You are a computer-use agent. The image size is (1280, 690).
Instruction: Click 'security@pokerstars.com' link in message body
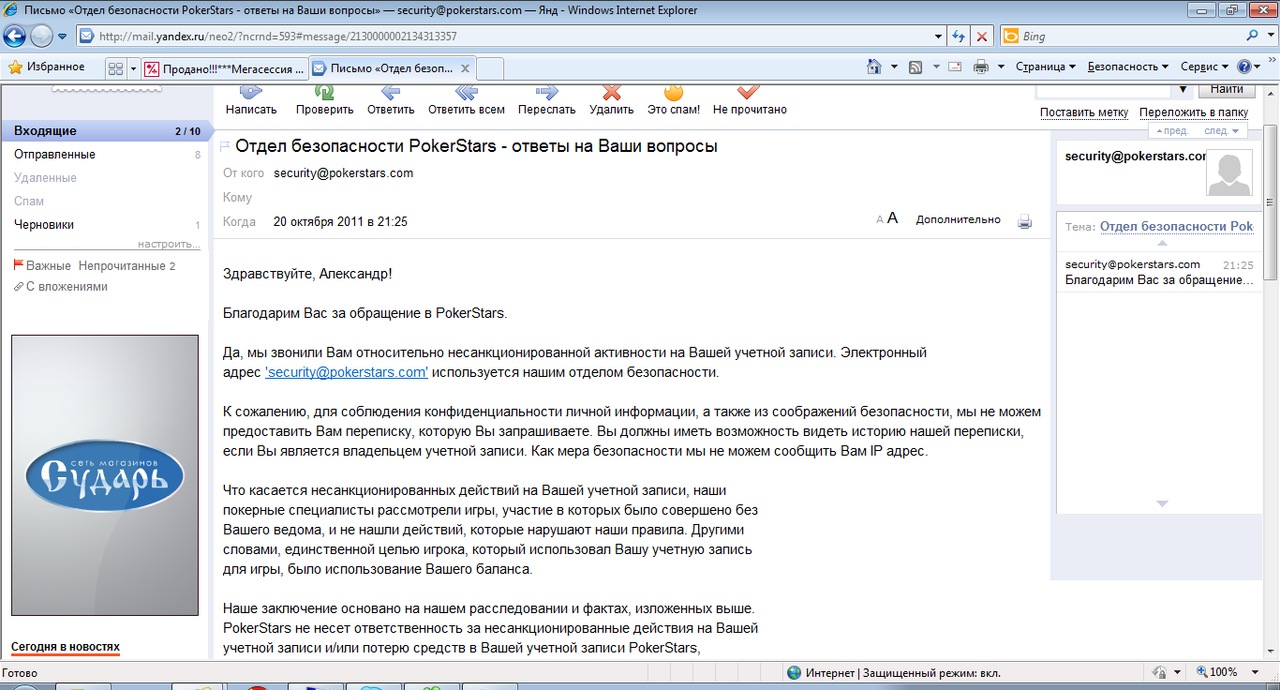[346, 372]
